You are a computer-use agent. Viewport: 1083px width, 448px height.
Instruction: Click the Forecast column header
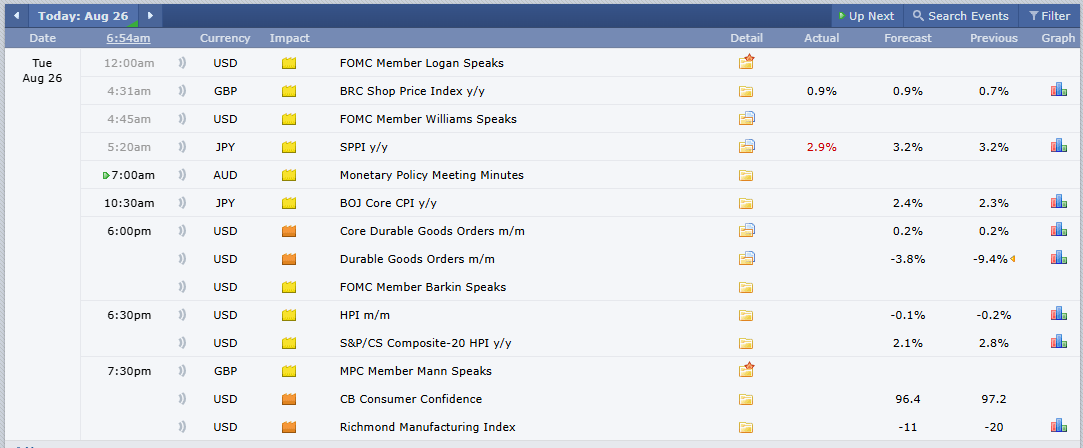click(908, 38)
